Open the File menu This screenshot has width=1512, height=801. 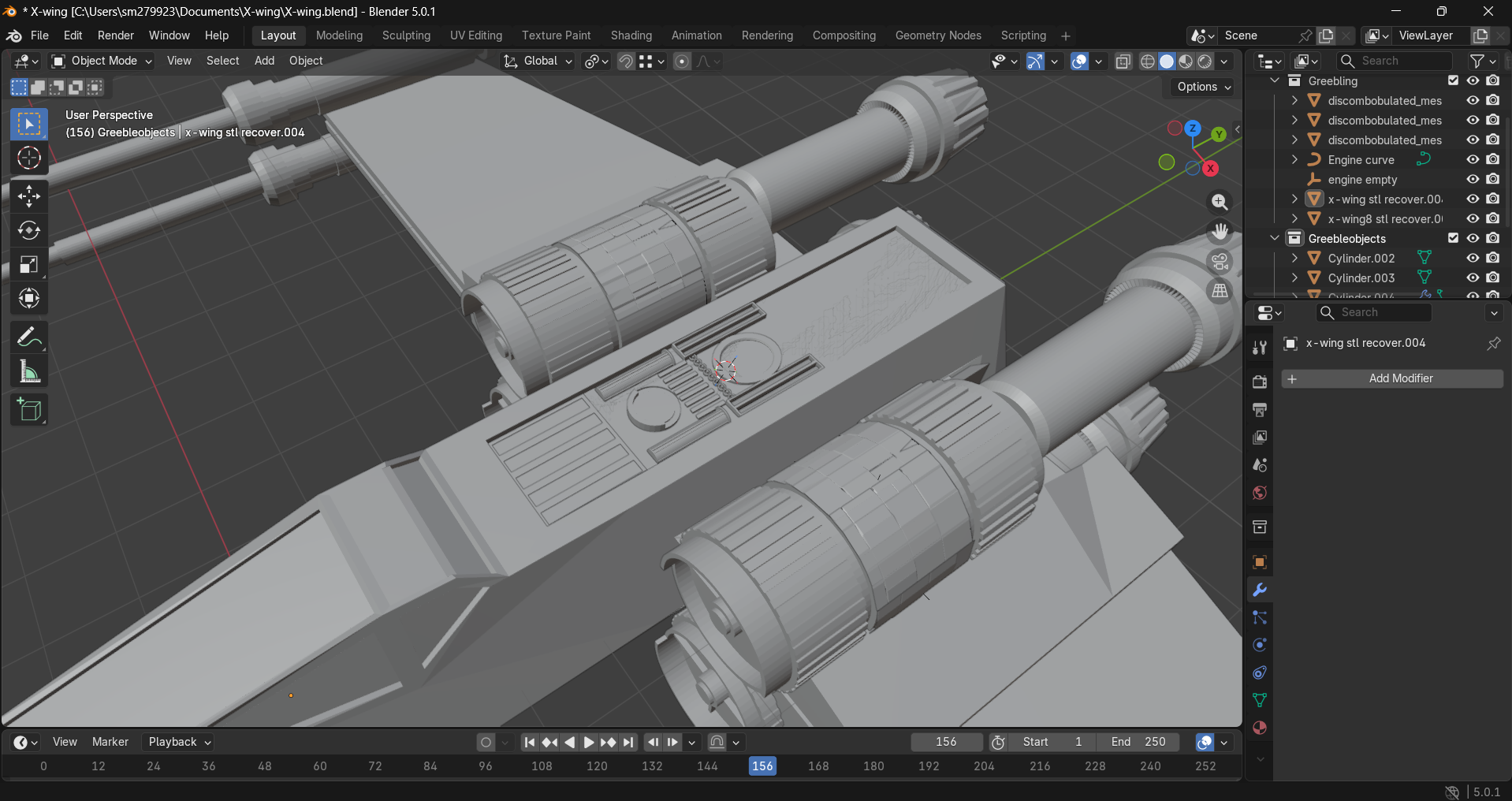pos(39,35)
